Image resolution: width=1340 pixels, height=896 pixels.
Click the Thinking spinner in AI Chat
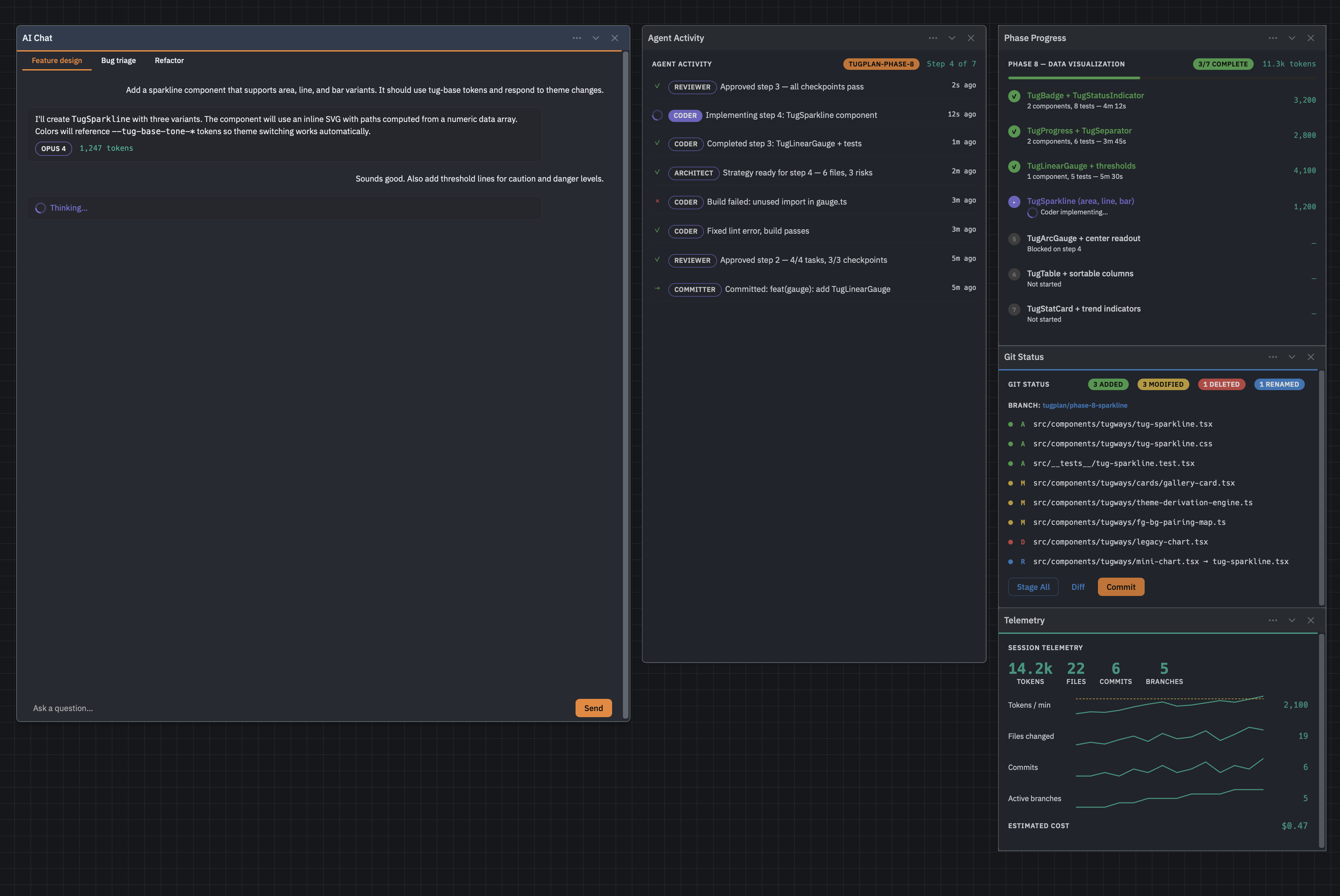tap(41, 208)
